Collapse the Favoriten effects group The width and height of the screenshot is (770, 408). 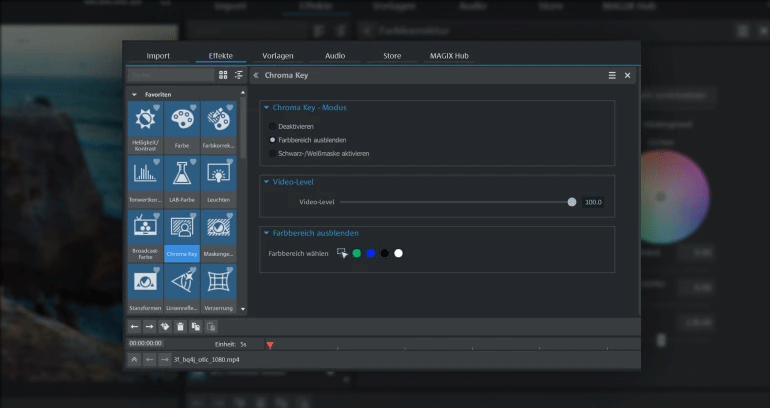[x=134, y=94]
